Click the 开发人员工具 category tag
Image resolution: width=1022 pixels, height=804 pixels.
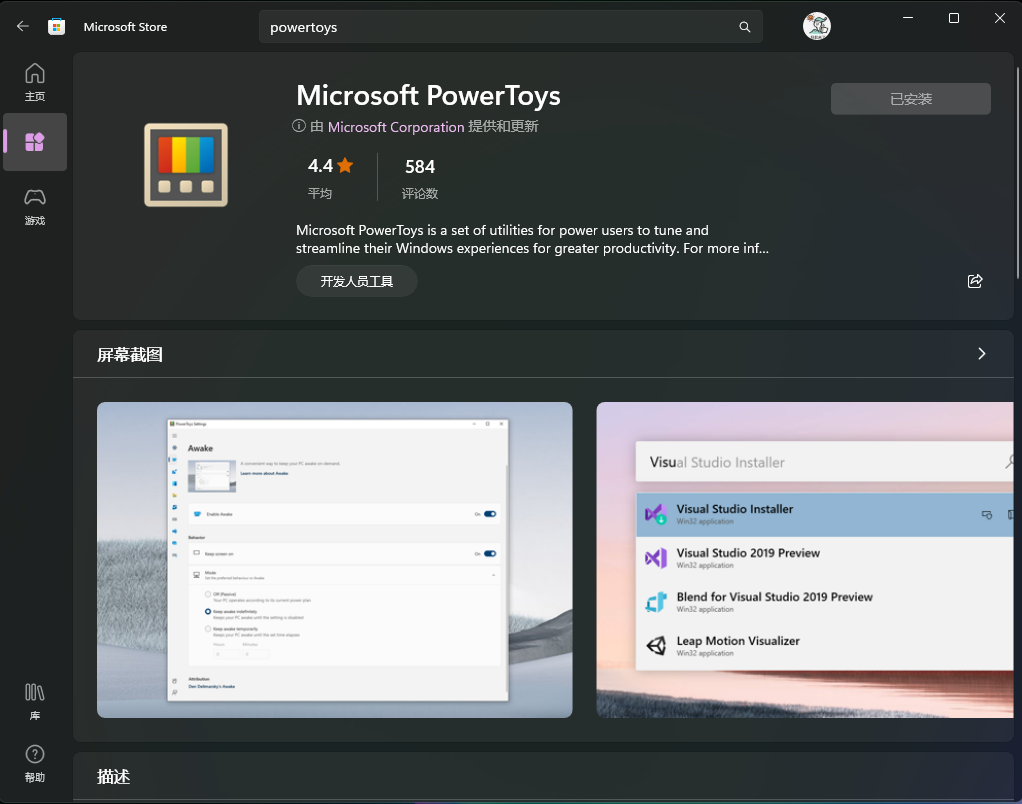click(x=356, y=282)
